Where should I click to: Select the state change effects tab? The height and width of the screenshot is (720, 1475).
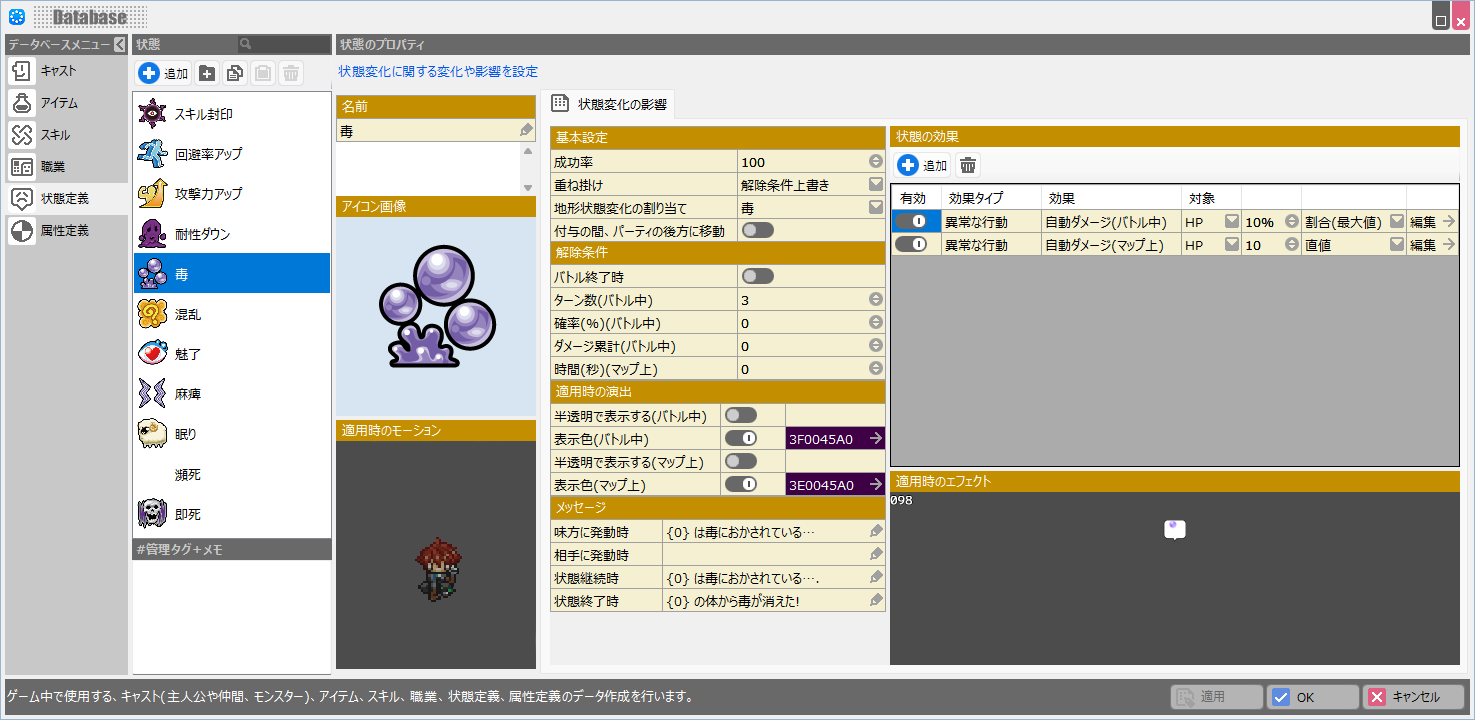(610, 104)
